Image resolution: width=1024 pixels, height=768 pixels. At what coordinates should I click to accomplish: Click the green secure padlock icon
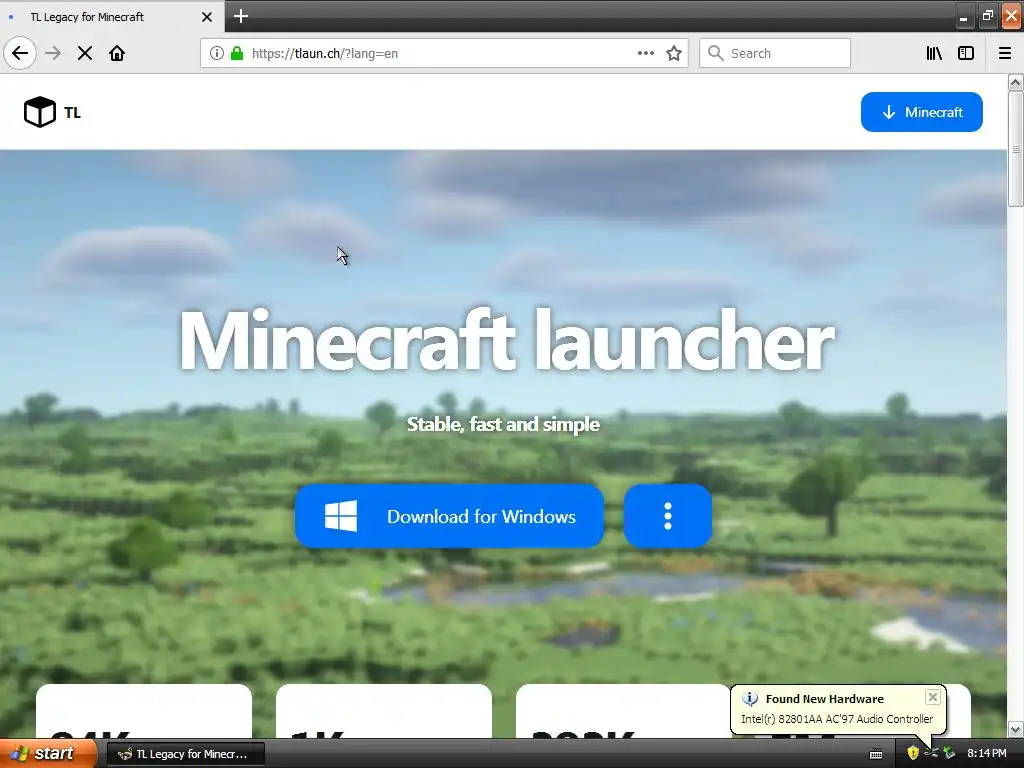click(237, 53)
